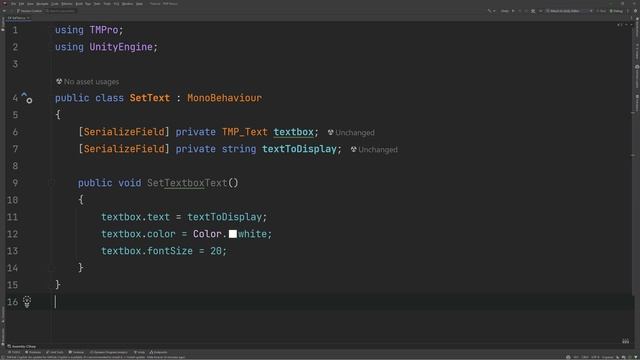The width and height of the screenshot is (640, 360).
Task: Click the MonoBehaviour base class name
Action: 224,98
